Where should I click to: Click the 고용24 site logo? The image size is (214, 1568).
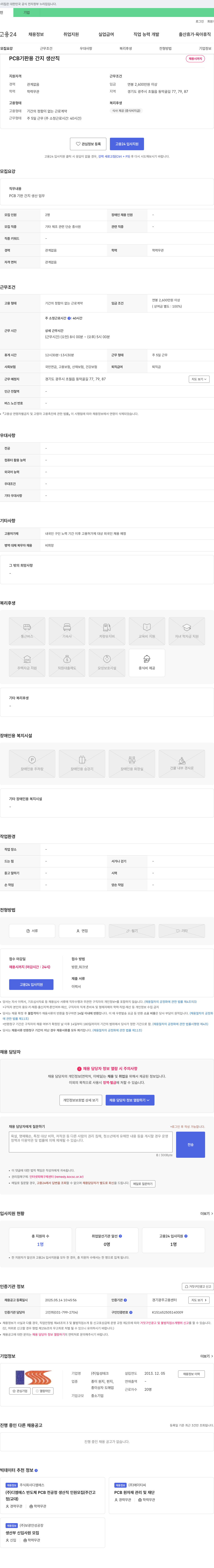[x=8, y=34]
